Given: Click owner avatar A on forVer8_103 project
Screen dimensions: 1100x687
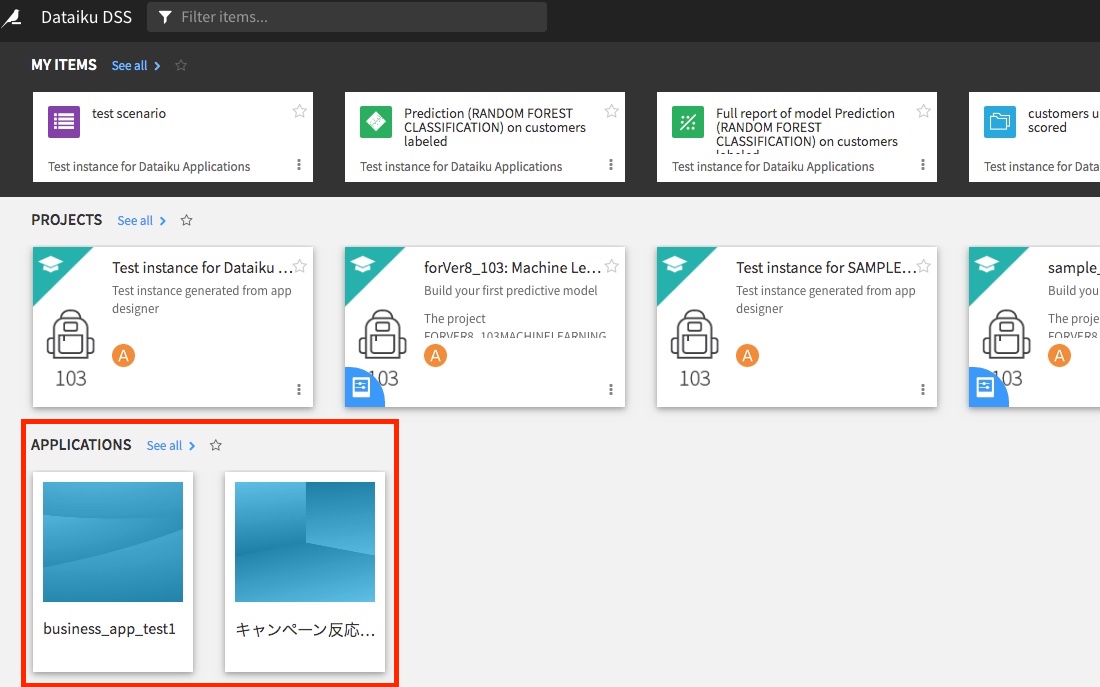Looking at the screenshot, I should coord(436,356).
